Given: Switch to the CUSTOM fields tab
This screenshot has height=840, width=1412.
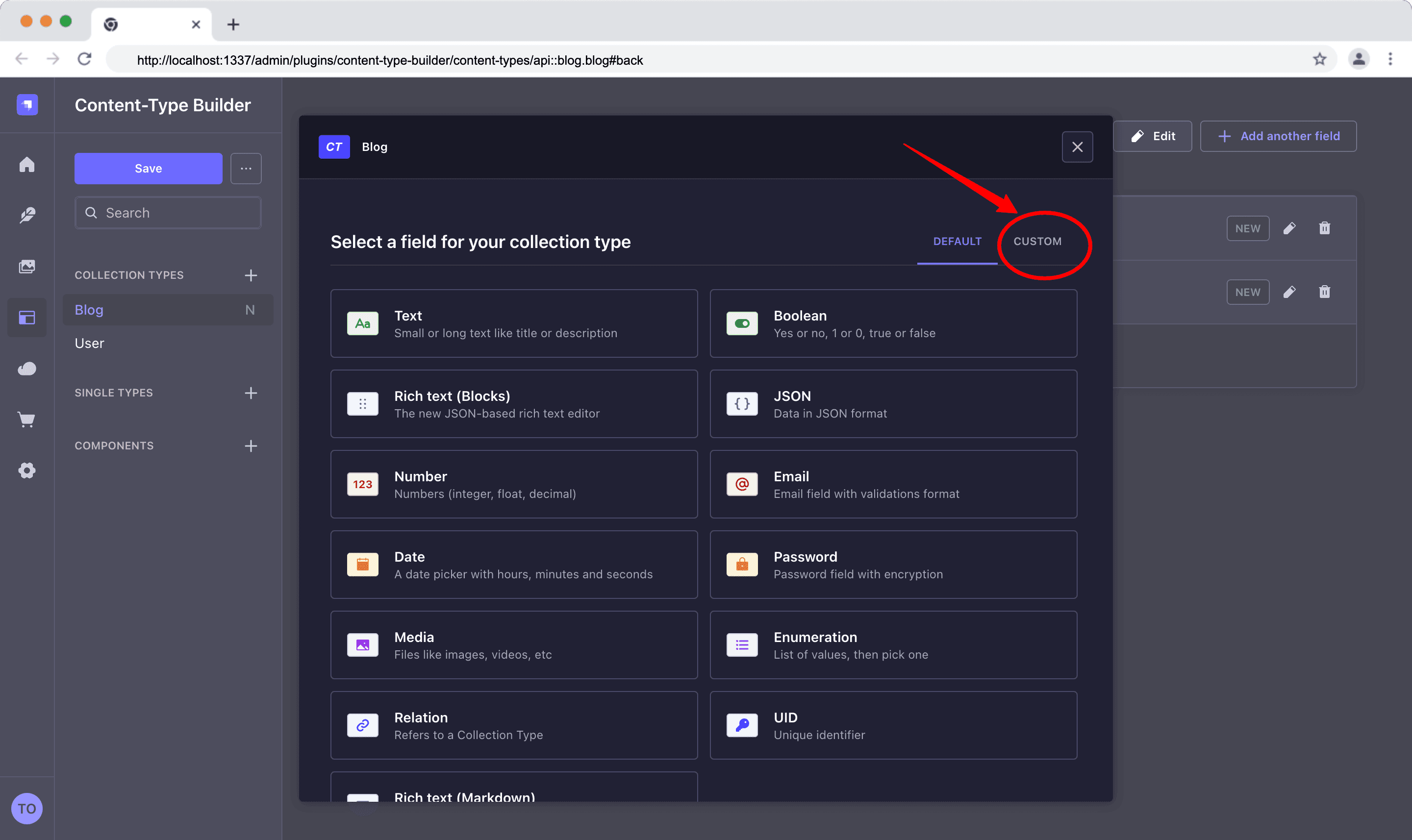Looking at the screenshot, I should 1037,241.
